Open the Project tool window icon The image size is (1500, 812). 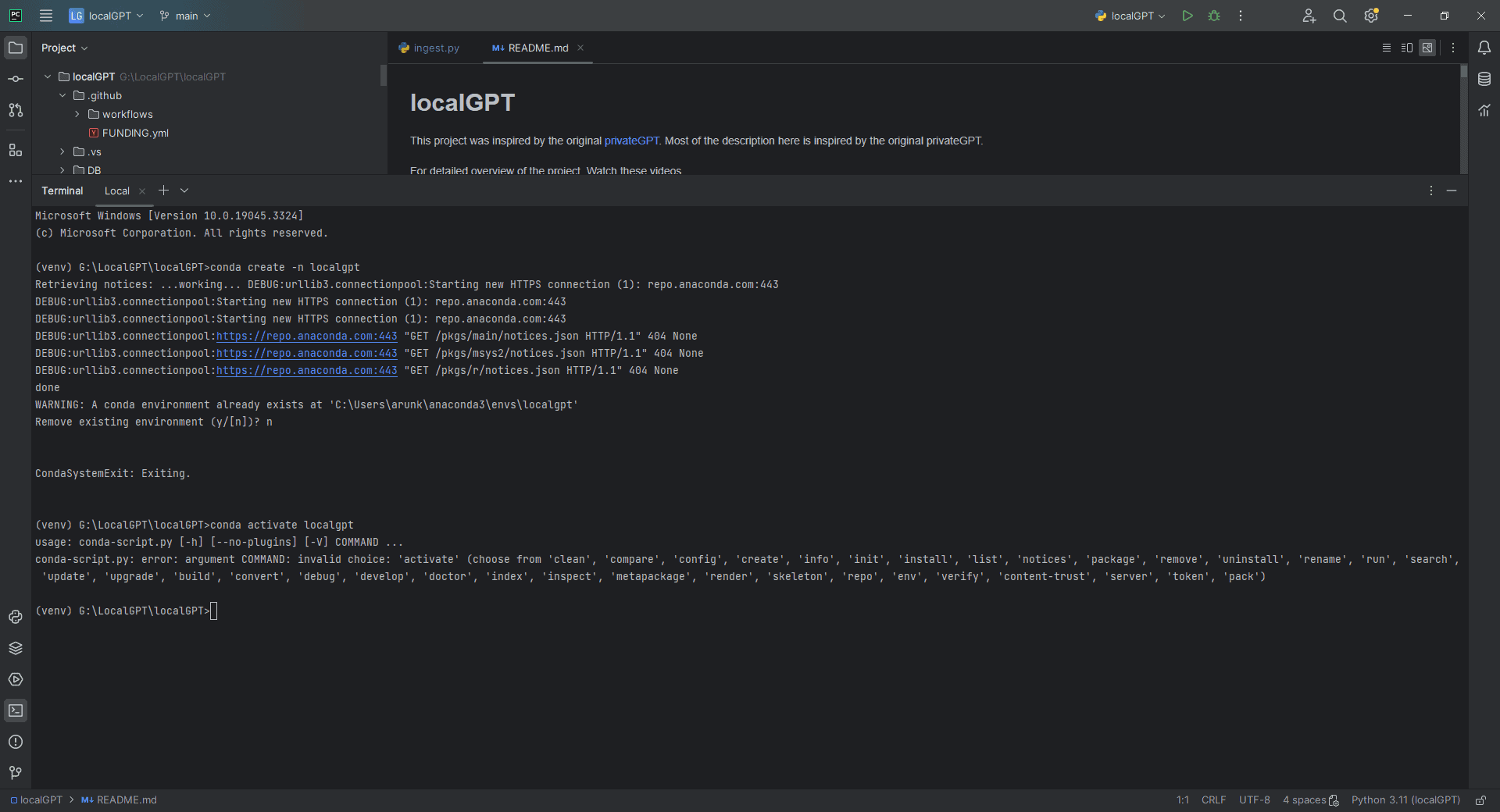[16, 48]
